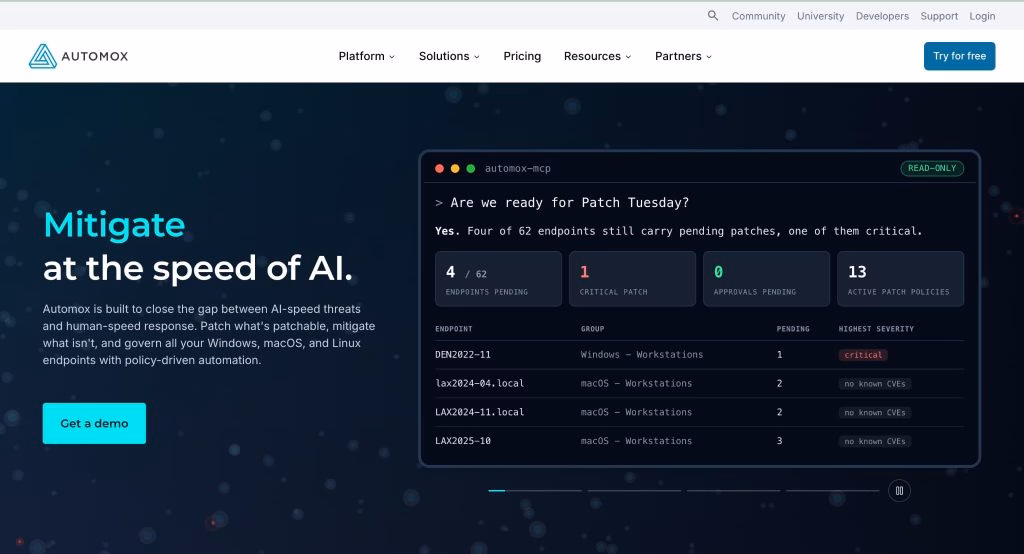Click the 'Are we ready for Patch Tuesday?' prompt

click(569, 203)
